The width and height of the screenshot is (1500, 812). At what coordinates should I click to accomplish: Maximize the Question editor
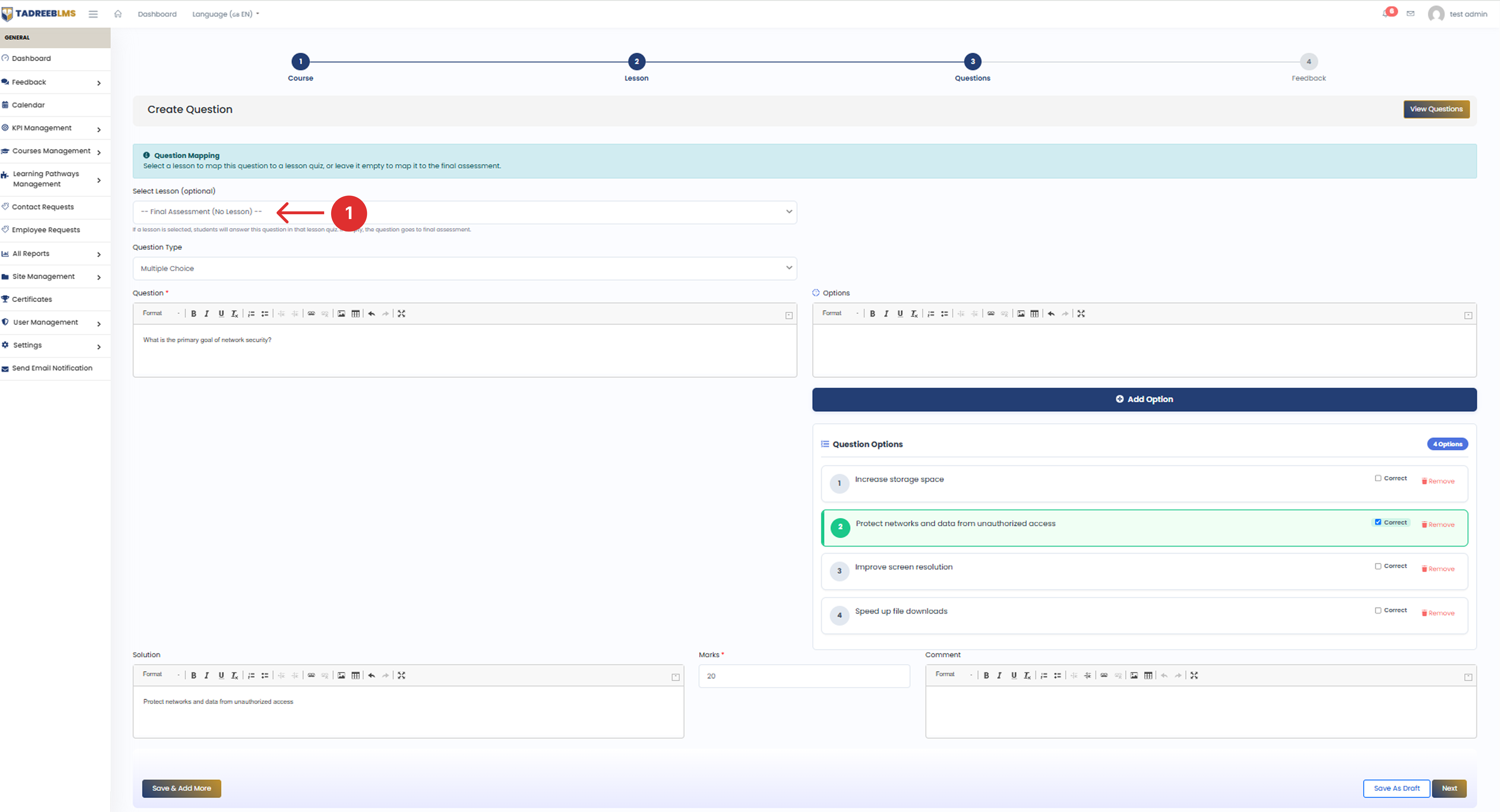(x=401, y=314)
